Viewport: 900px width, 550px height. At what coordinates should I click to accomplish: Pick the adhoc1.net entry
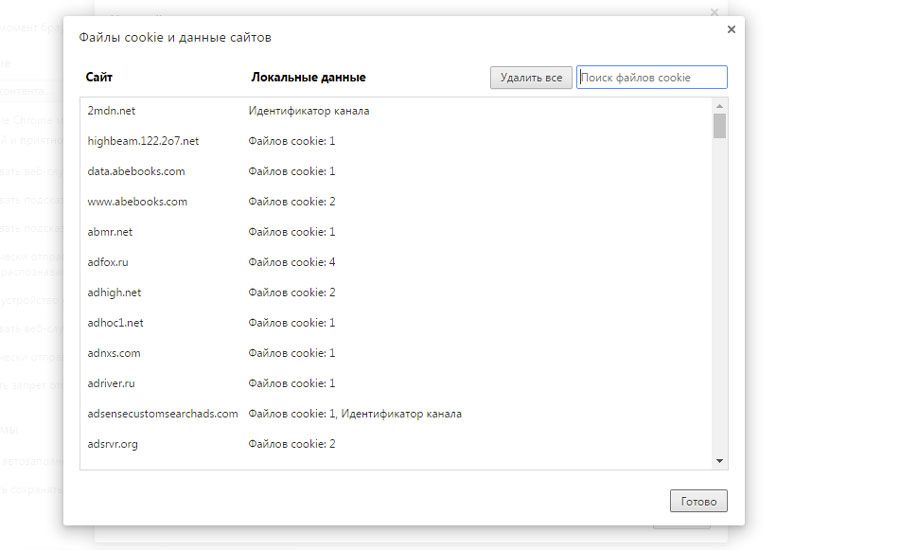coord(115,323)
